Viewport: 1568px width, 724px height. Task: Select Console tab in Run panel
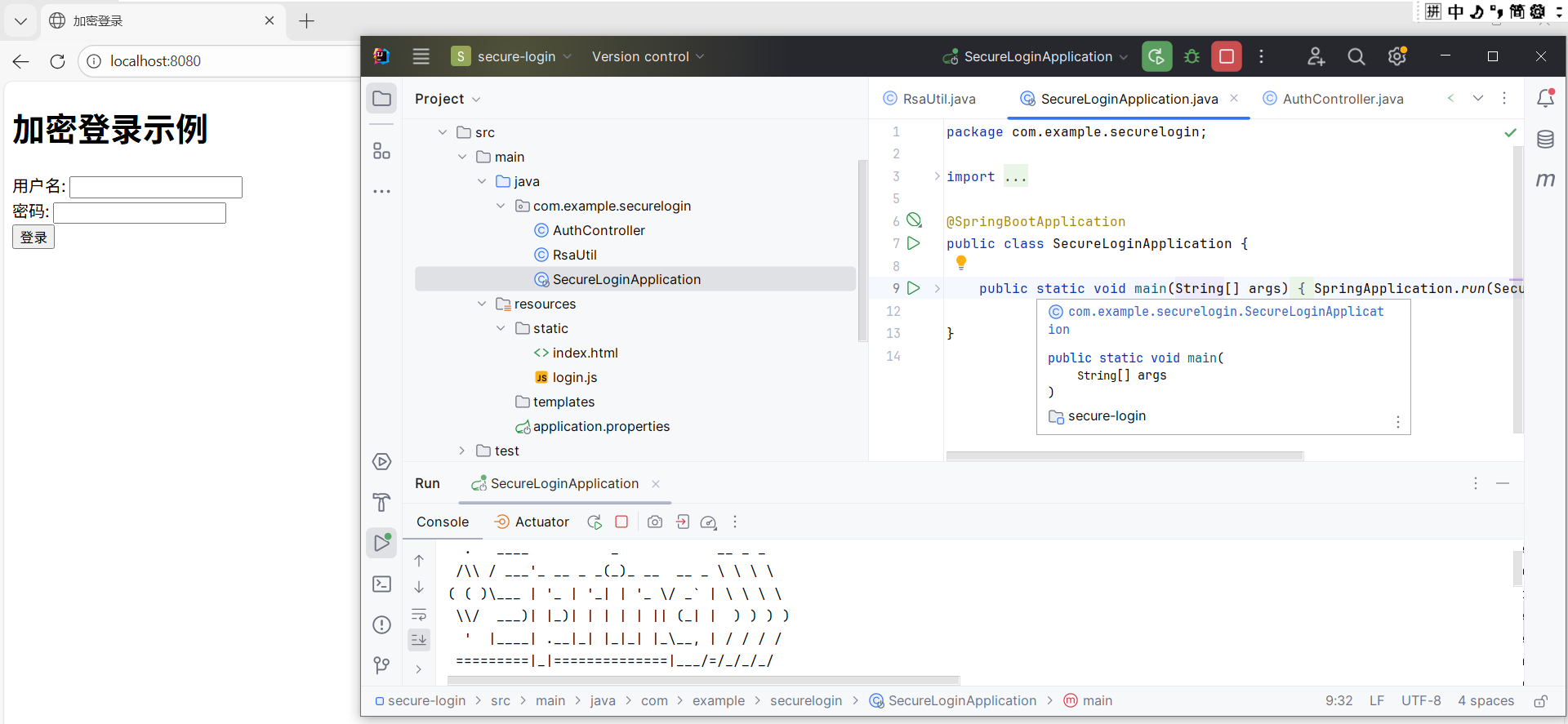tap(443, 522)
